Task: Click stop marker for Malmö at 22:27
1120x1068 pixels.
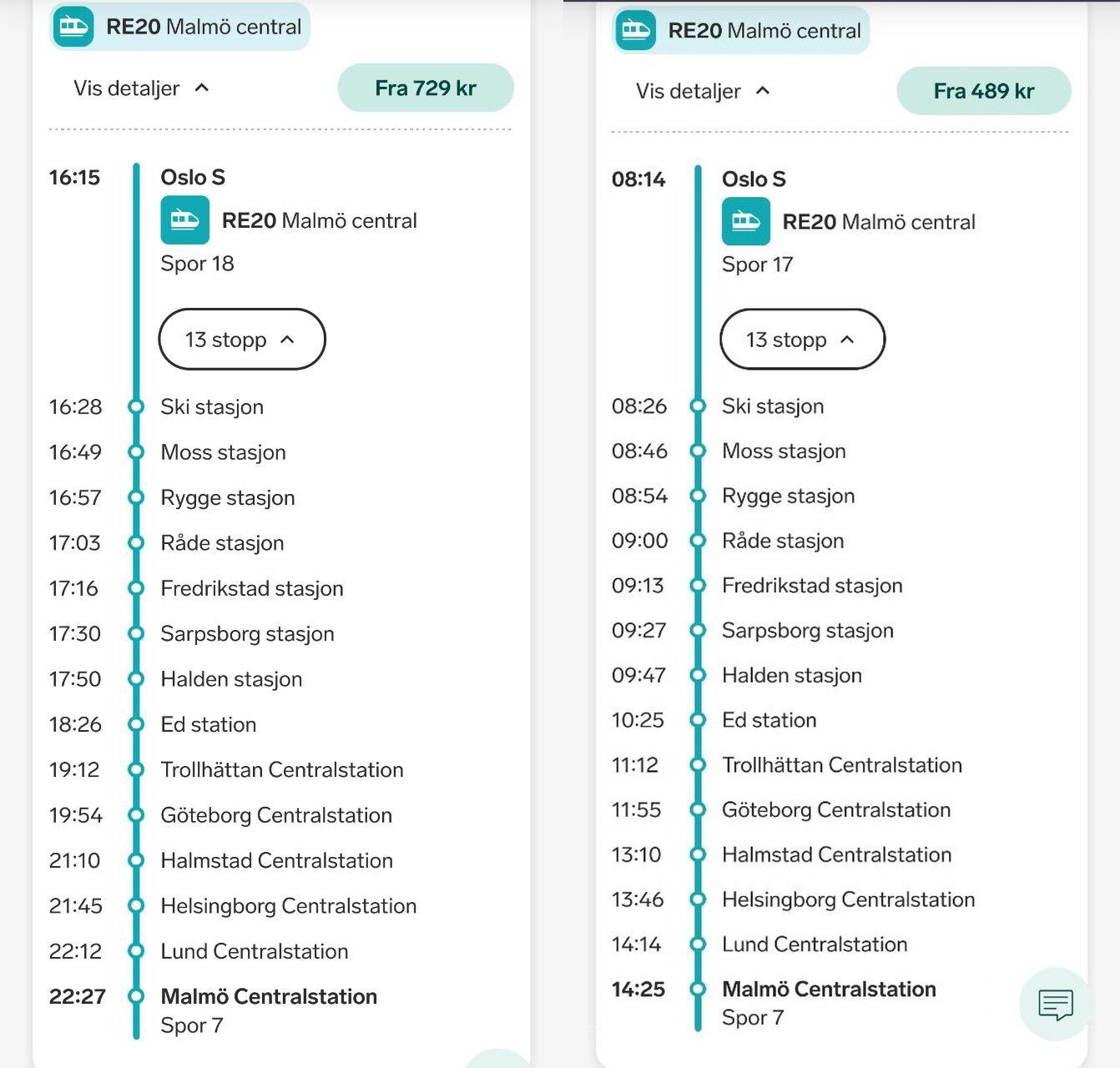Action: [136, 996]
